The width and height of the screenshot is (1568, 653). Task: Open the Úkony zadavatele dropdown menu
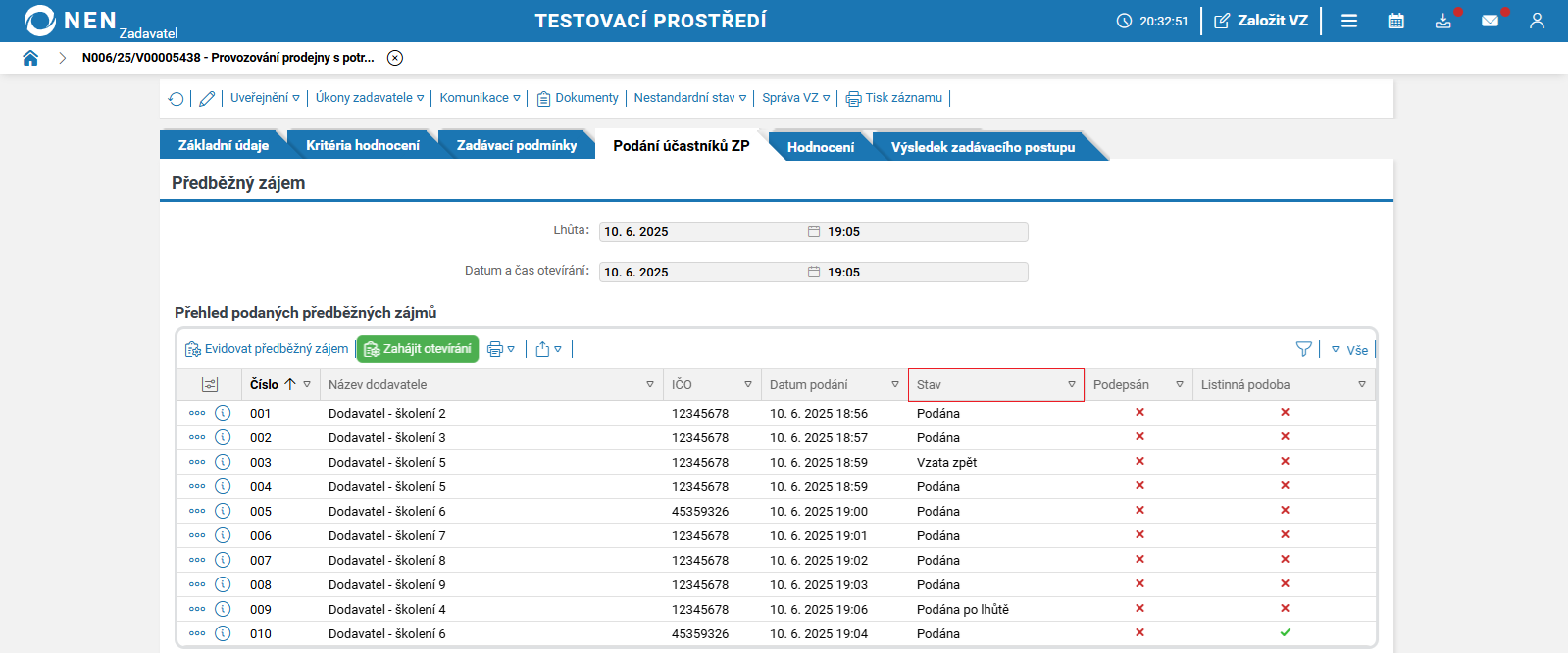click(x=370, y=98)
